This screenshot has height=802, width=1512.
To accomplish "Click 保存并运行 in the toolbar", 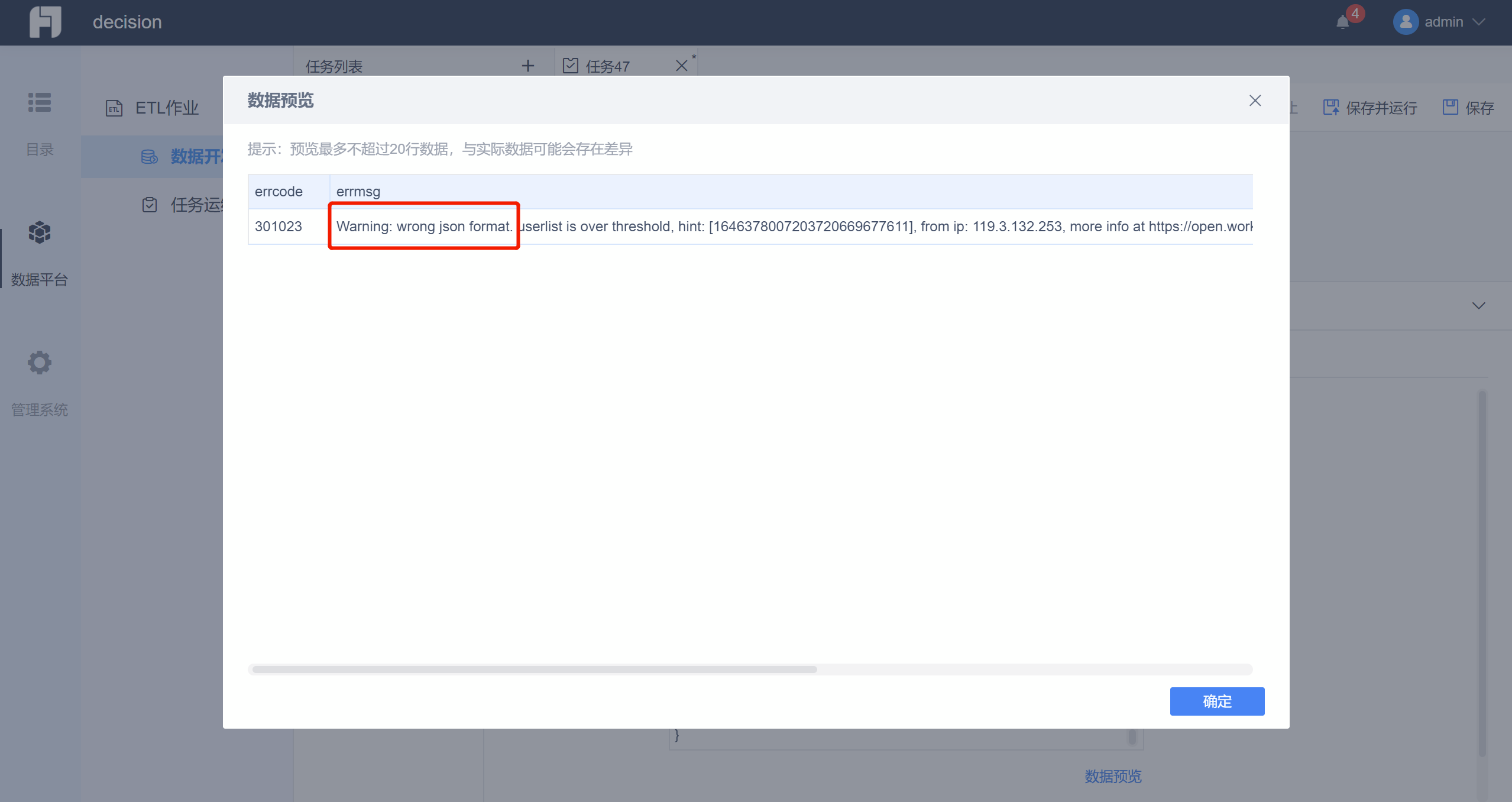I will pos(1369,108).
